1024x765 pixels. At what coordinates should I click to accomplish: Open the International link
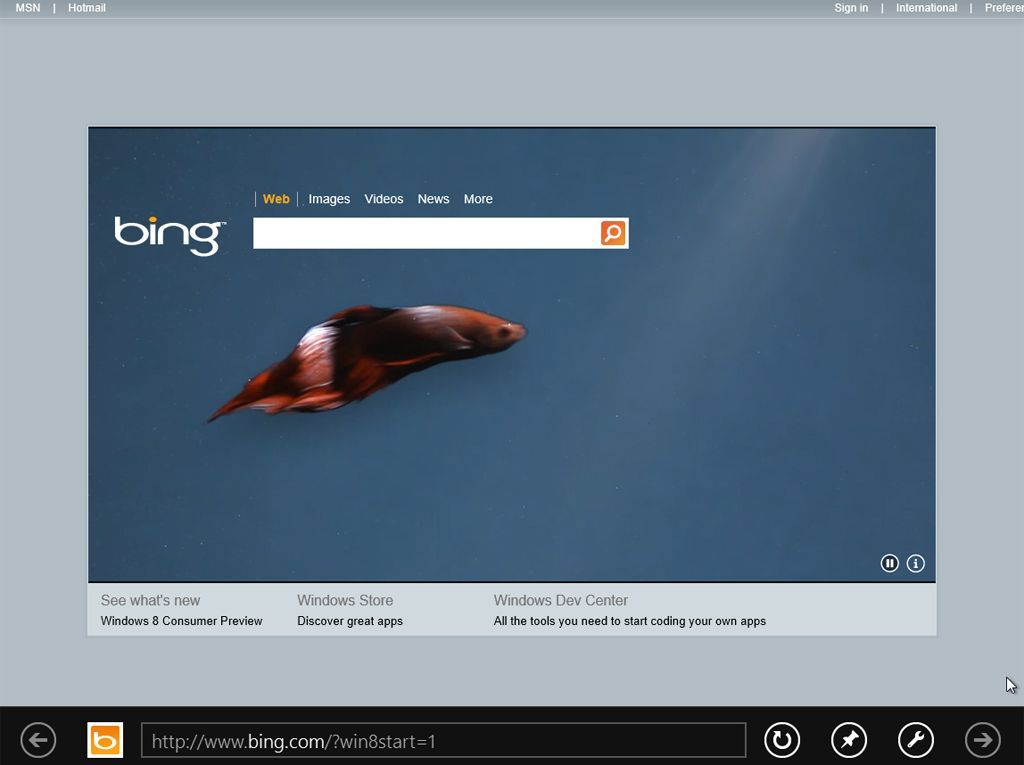click(x=926, y=8)
